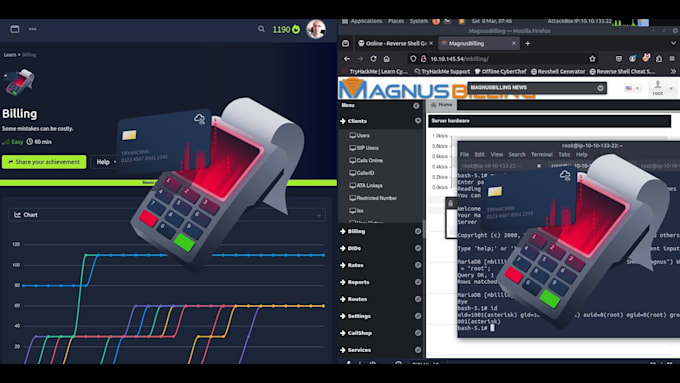The width and height of the screenshot is (680, 383).
Task: Click the Billing room thumbnail icon
Action: (19, 82)
